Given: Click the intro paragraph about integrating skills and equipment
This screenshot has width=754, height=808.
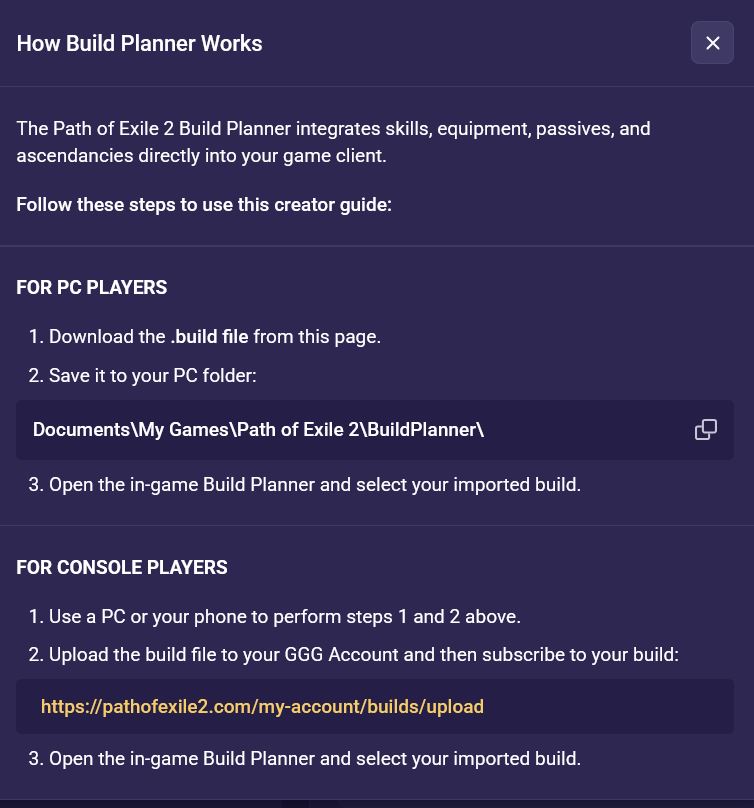Looking at the screenshot, I should tap(333, 142).
